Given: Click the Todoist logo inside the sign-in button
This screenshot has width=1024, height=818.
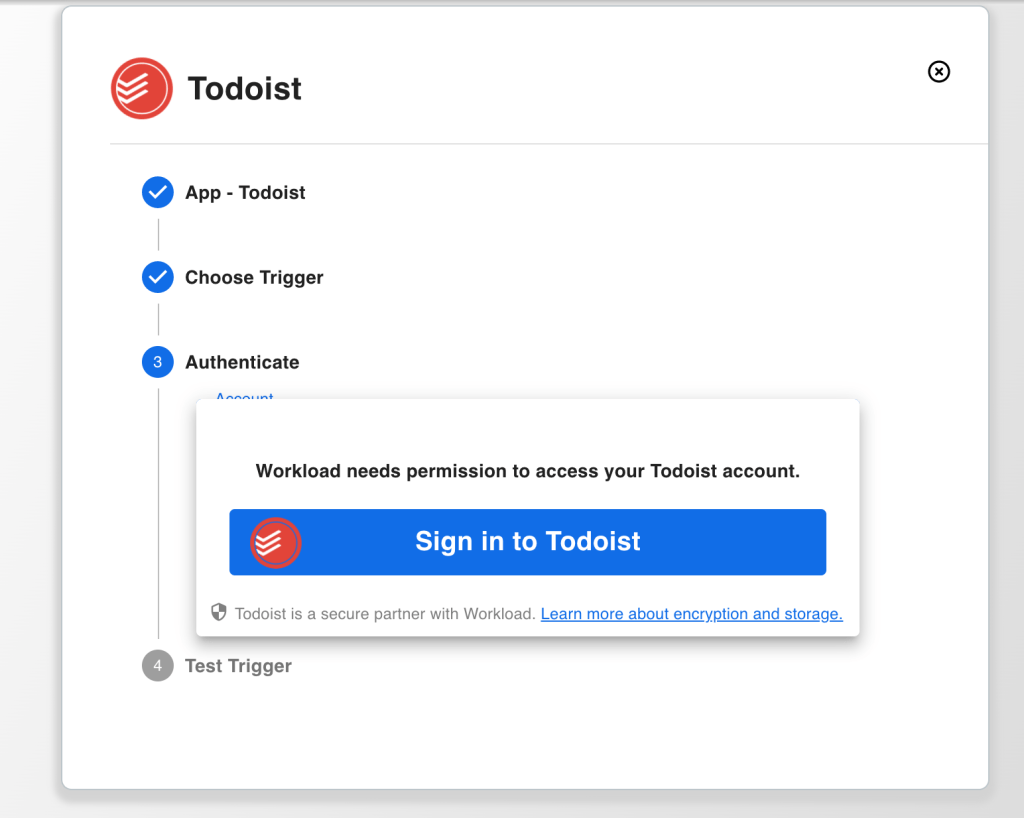Looking at the screenshot, I should (x=275, y=542).
